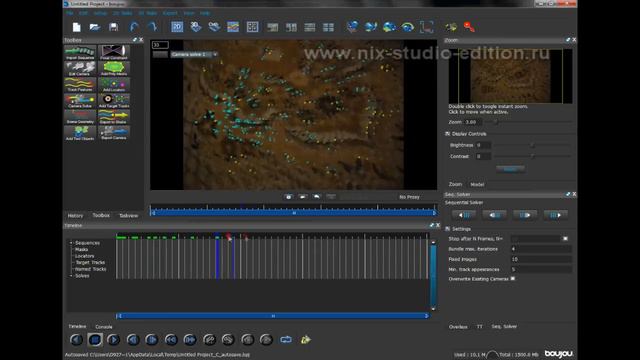Expand the Solves tree node
Image resolution: width=640 pixels, height=360 pixels.
[x=71, y=276]
